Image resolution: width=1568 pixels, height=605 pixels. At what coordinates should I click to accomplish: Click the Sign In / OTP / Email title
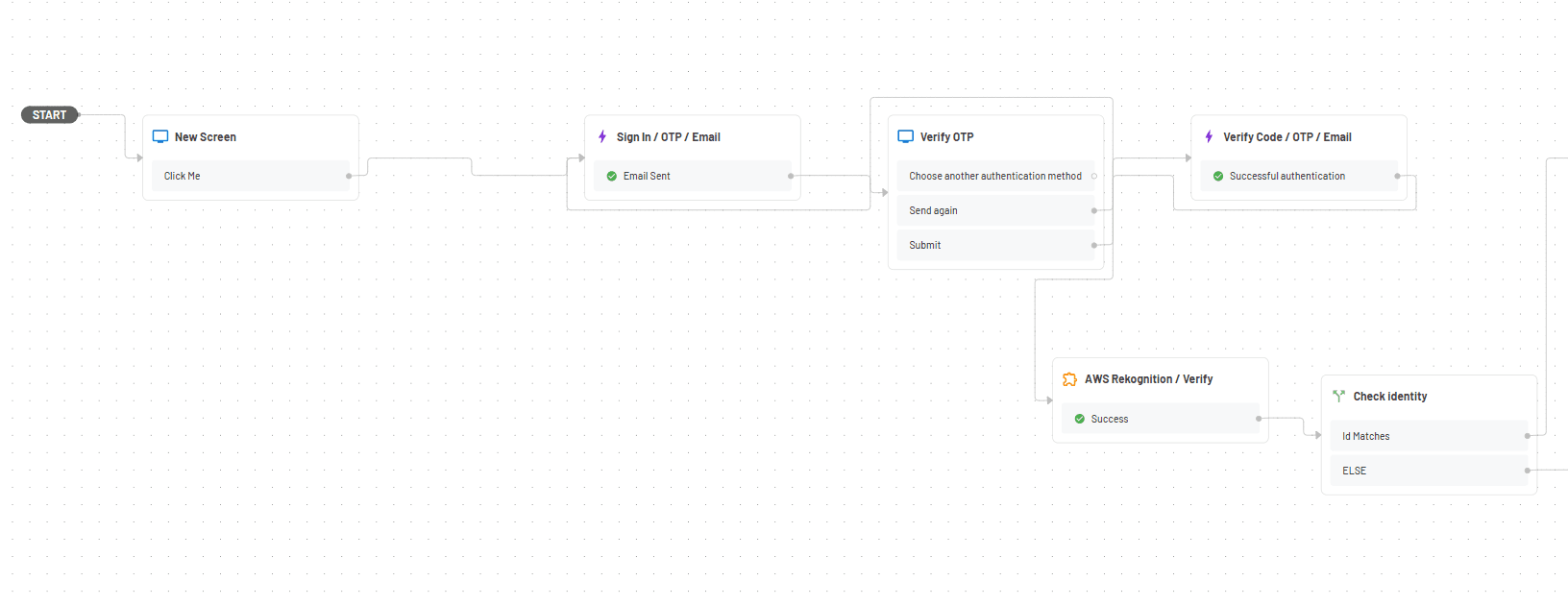pyautogui.click(x=668, y=137)
